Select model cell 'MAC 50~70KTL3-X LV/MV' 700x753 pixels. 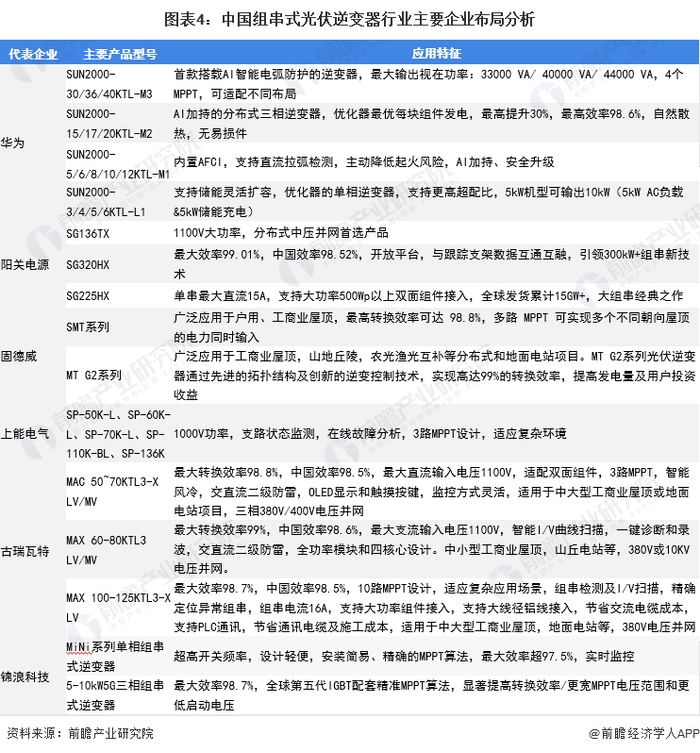[112, 492]
